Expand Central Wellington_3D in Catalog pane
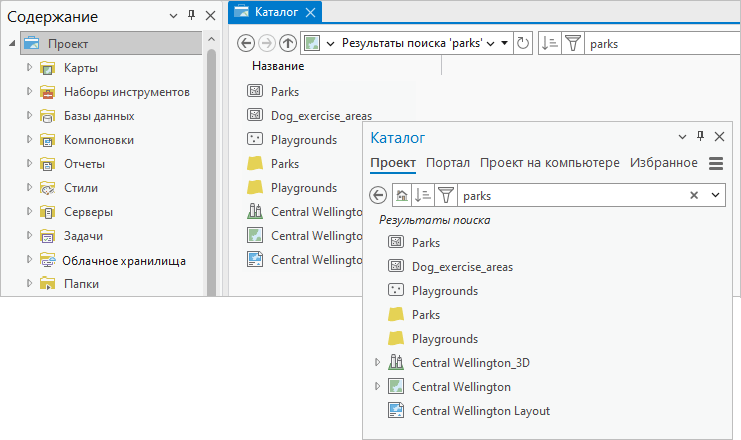Screen dimensions: 741x440 [x=377, y=362]
